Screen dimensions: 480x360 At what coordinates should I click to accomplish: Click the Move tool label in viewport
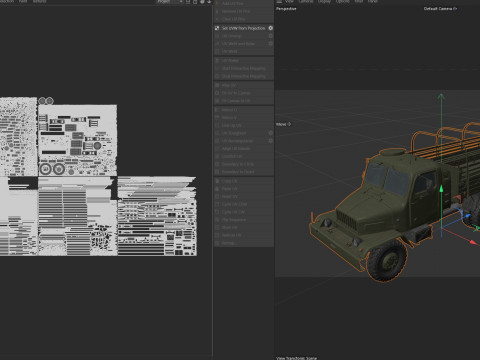(283, 124)
